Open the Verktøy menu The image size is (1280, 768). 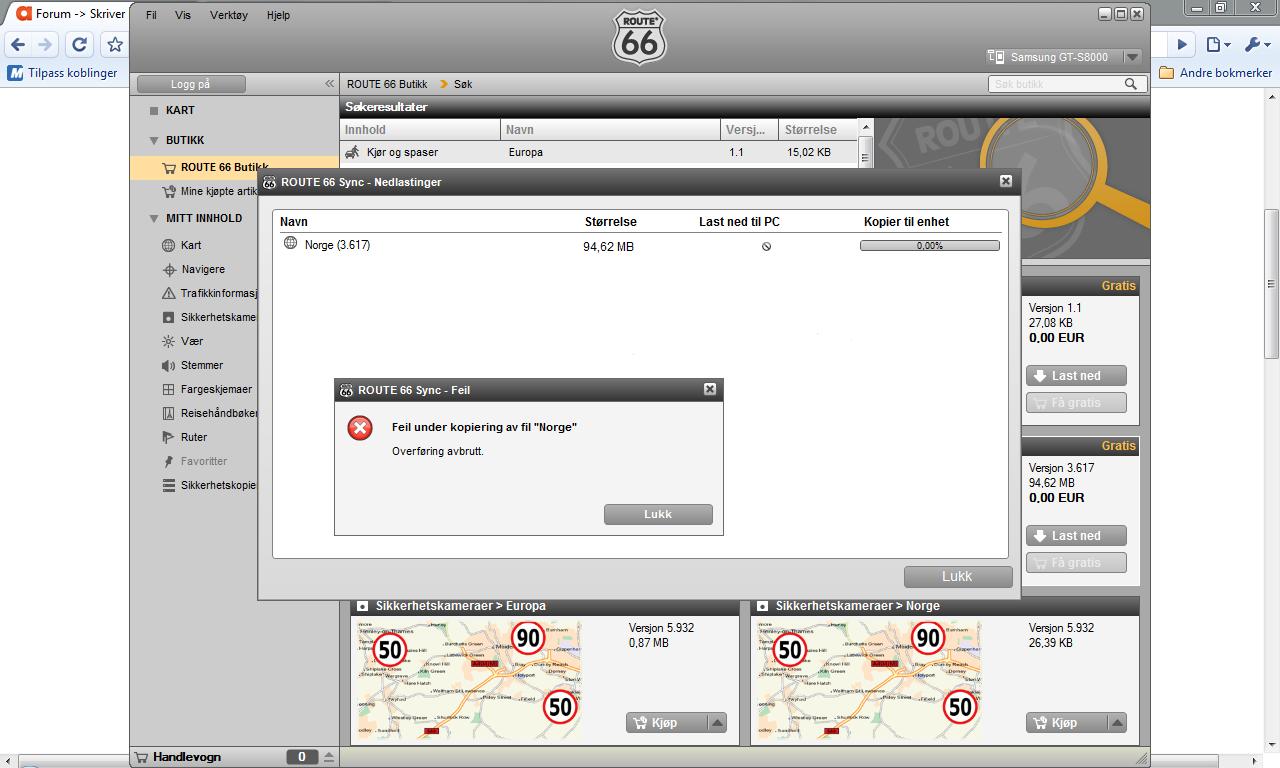click(229, 16)
